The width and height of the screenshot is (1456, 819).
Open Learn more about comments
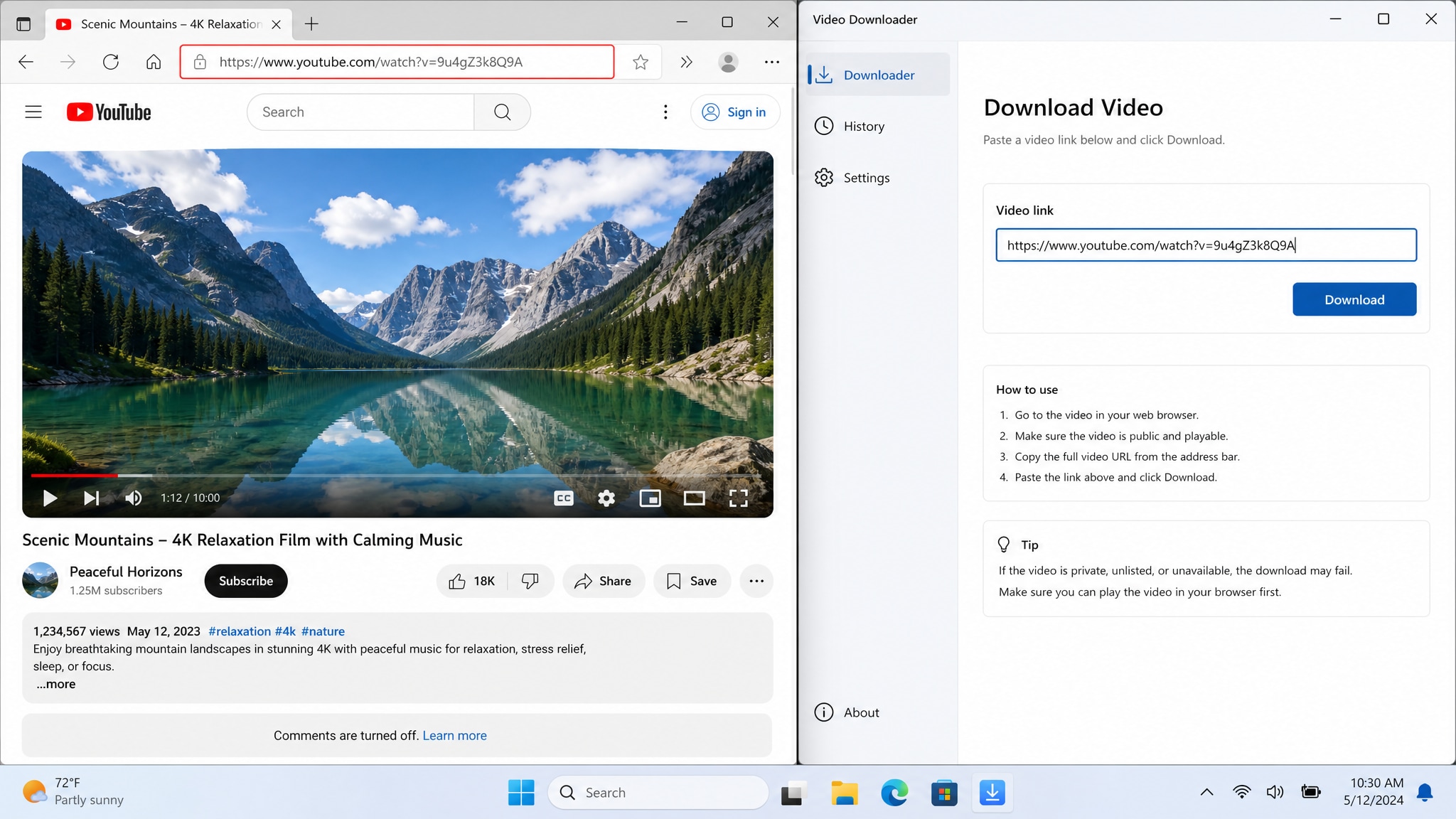(x=454, y=736)
